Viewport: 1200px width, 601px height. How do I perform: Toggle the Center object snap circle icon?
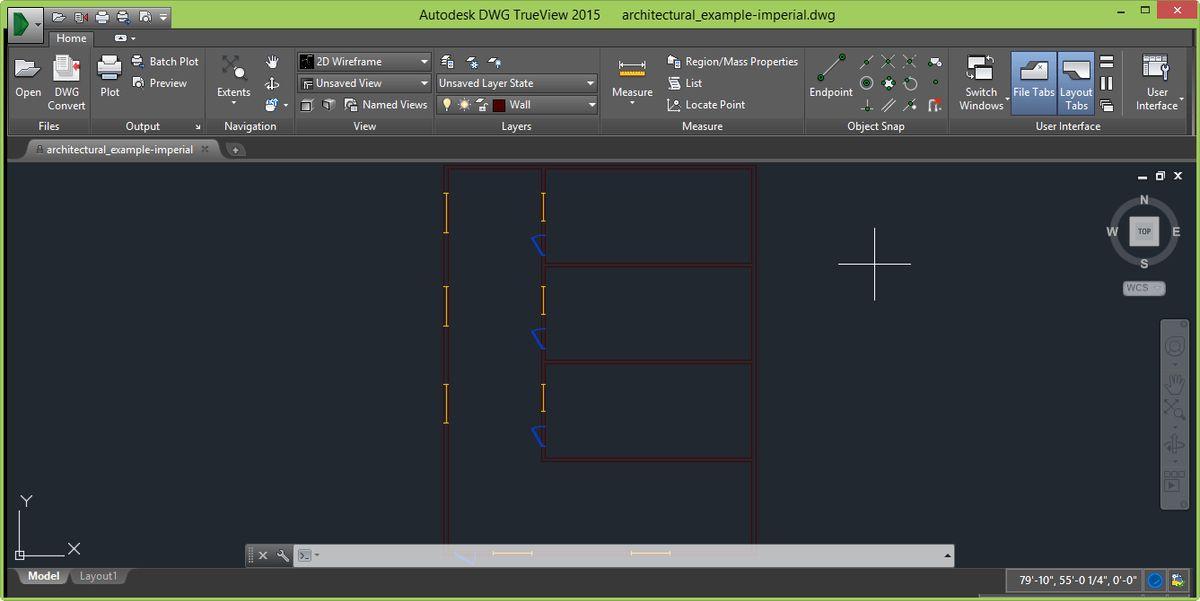[x=867, y=83]
